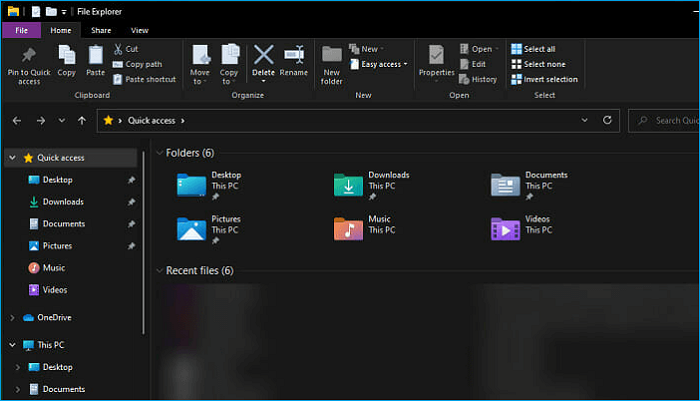The image size is (700, 401).
Task: Collapse the Folders (6) section
Action: click(x=159, y=153)
